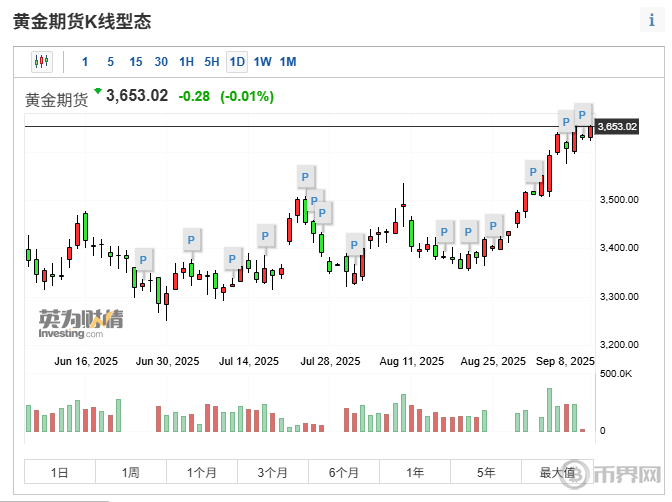This screenshot has width=672, height=502.
Task: Click the tallest green volume bar
Action: coord(550,411)
